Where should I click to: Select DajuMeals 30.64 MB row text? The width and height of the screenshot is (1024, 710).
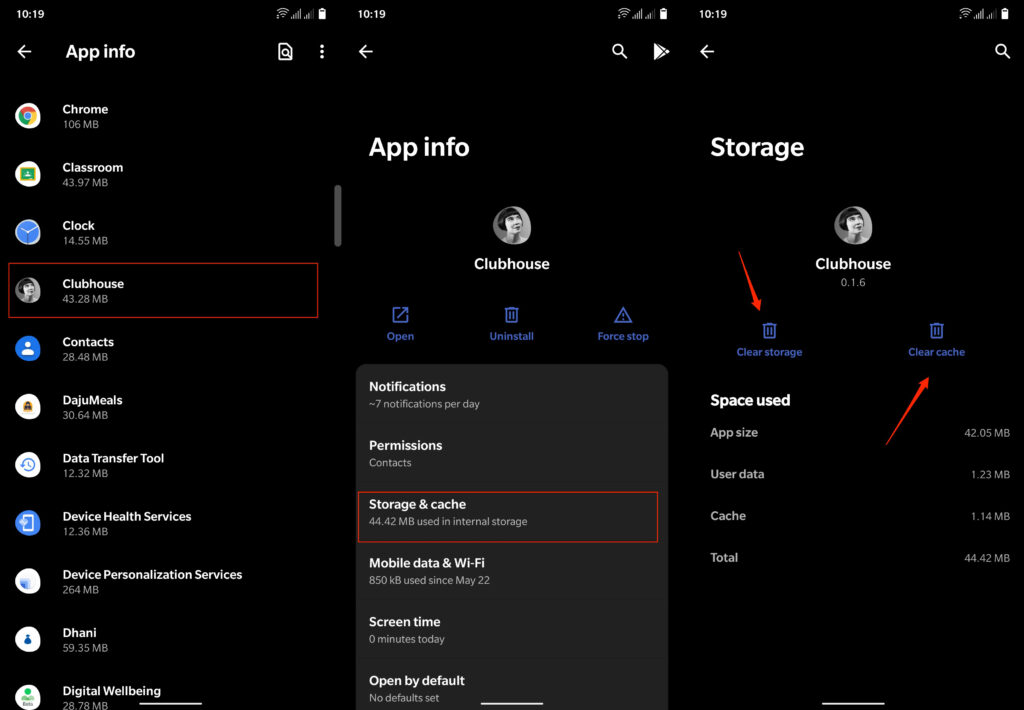point(92,407)
